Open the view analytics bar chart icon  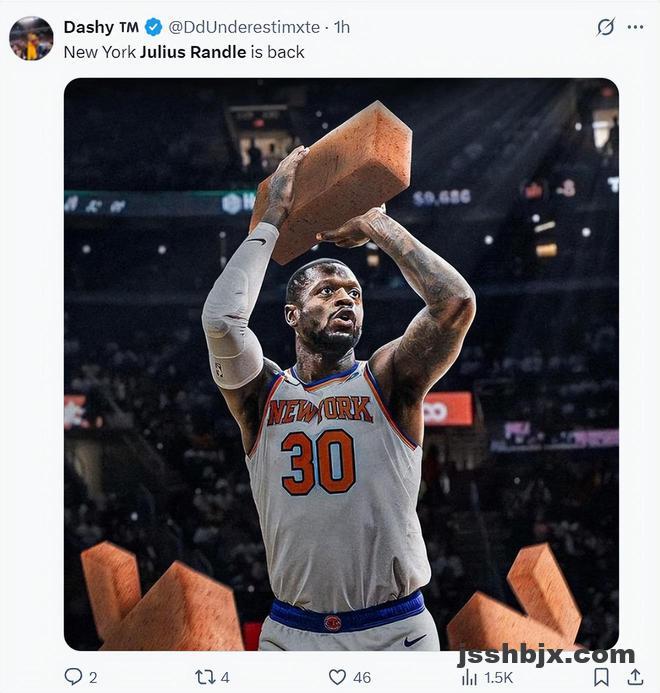tap(469, 678)
